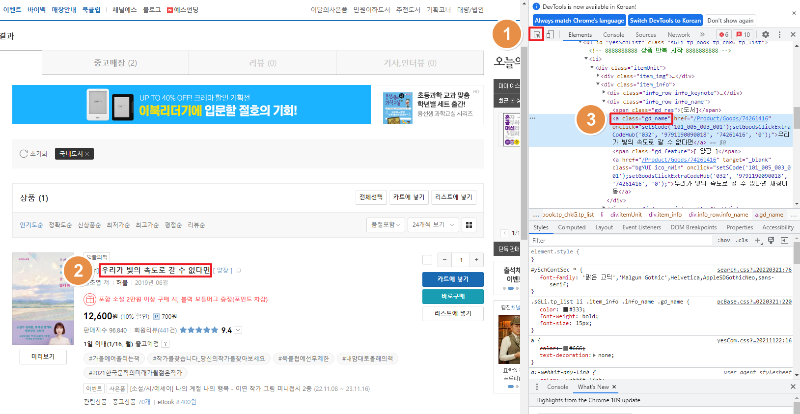Select the Computed styles tab

[571, 227]
